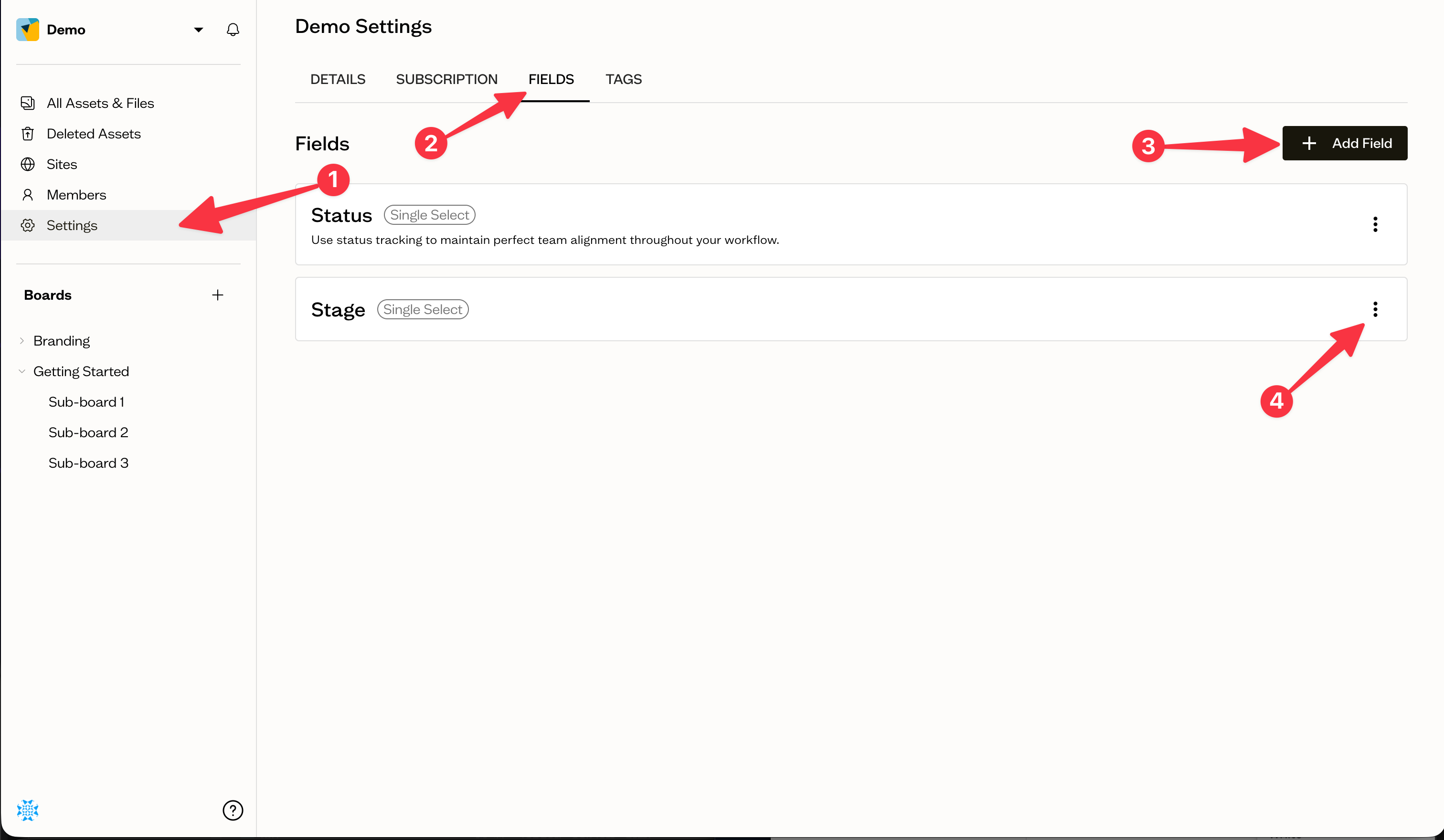
Task: Click the Fields section heading
Action: (322, 144)
